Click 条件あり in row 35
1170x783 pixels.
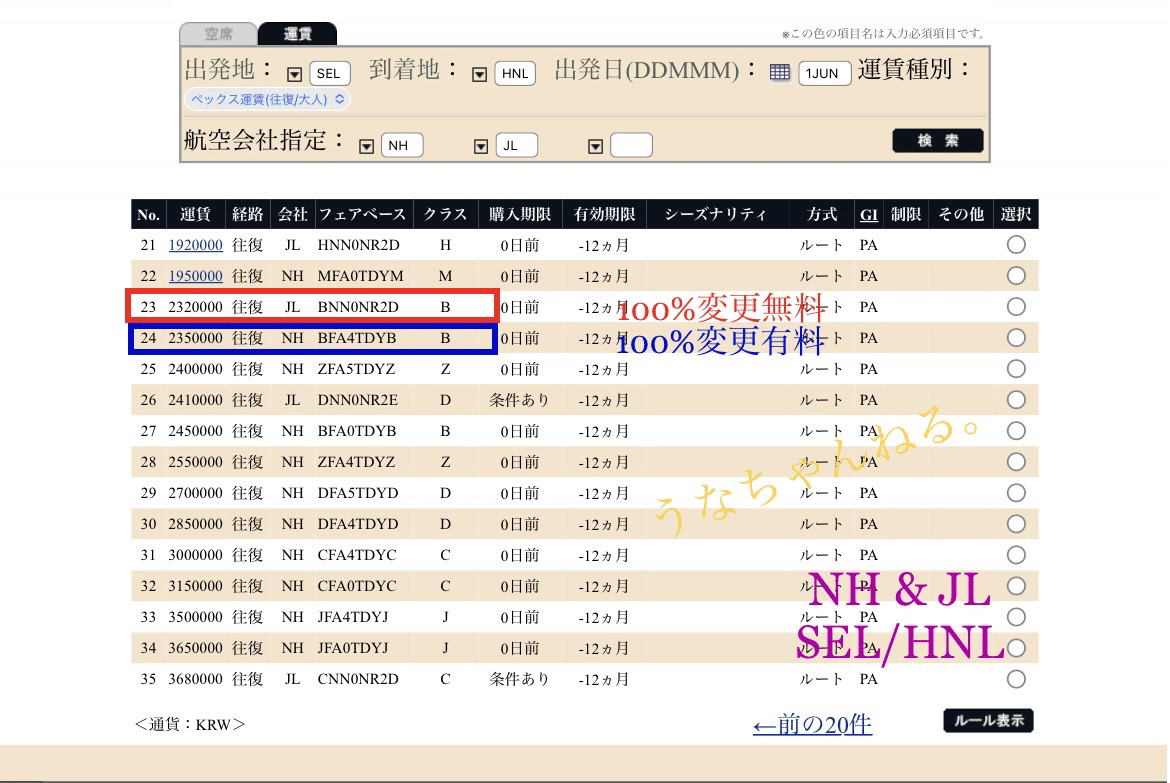click(519, 679)
